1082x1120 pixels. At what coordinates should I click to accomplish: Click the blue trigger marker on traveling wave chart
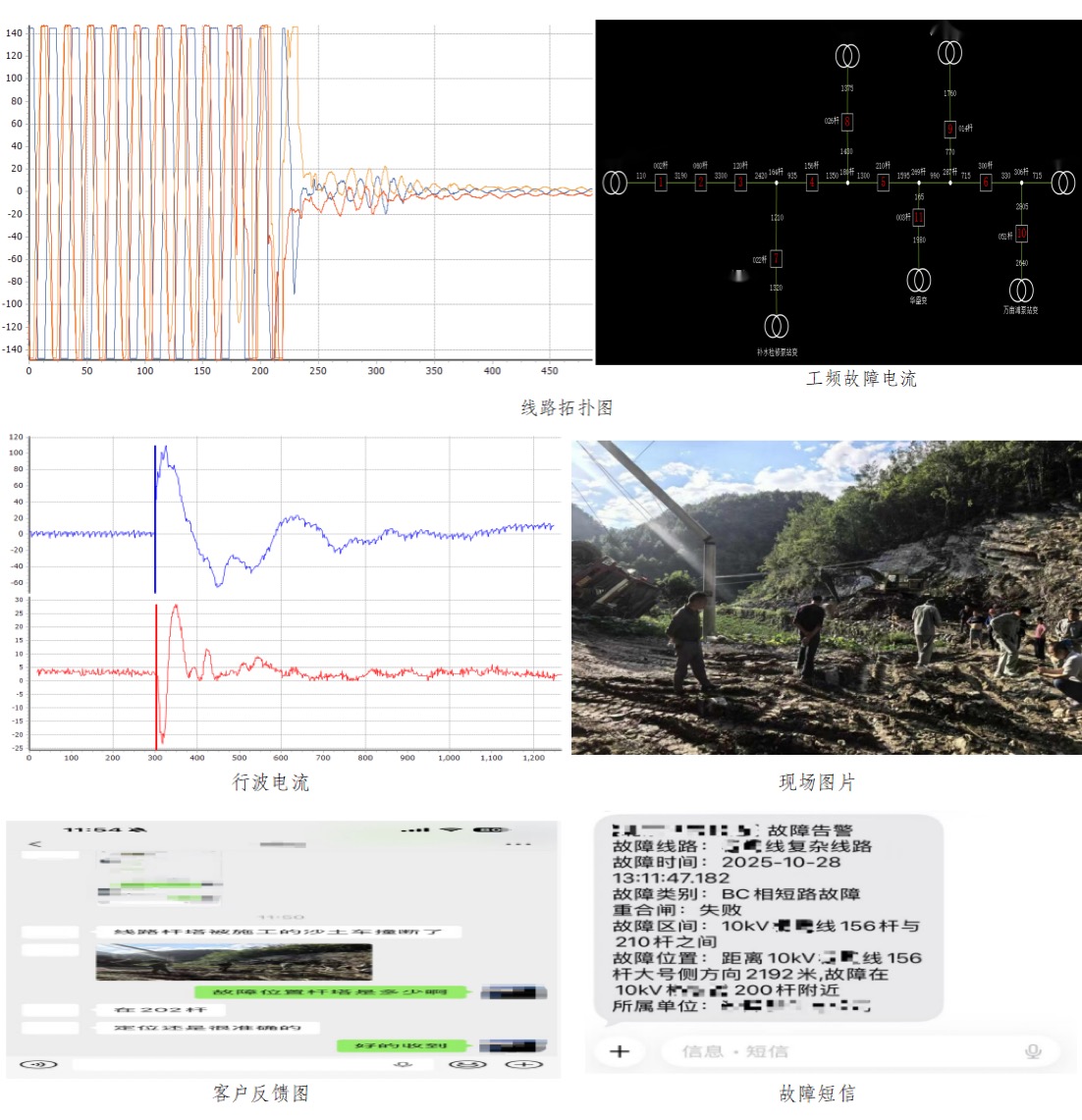click(x=155, y=519)
